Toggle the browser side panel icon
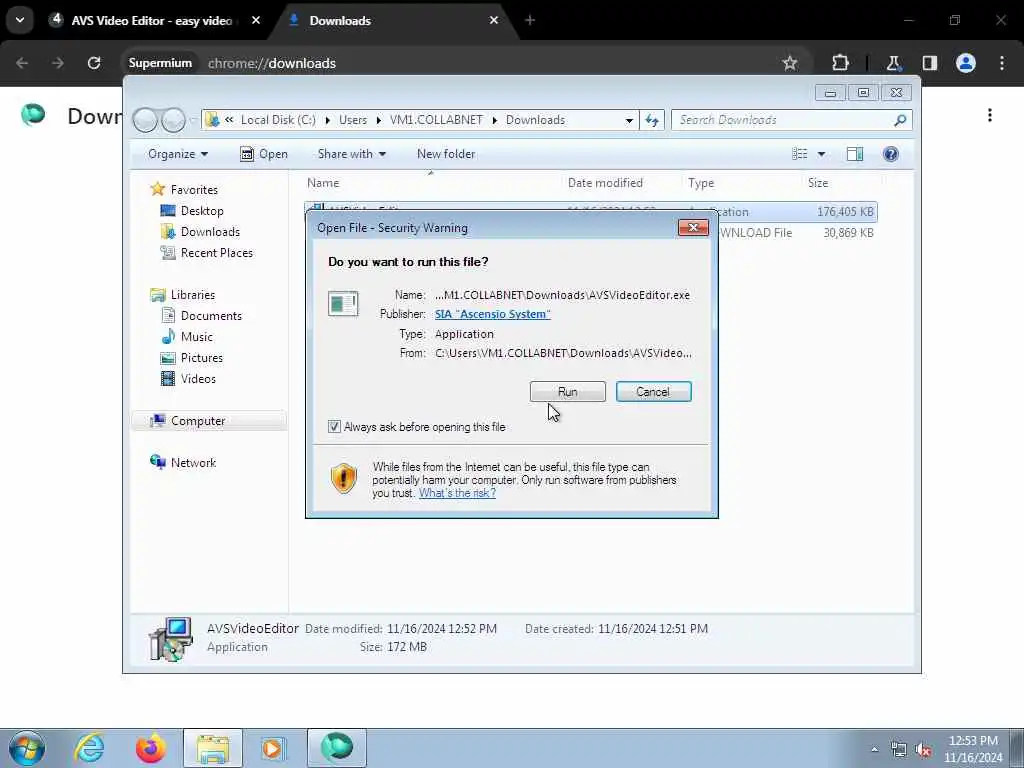1024x768 pixels. (x=930, y=63)
